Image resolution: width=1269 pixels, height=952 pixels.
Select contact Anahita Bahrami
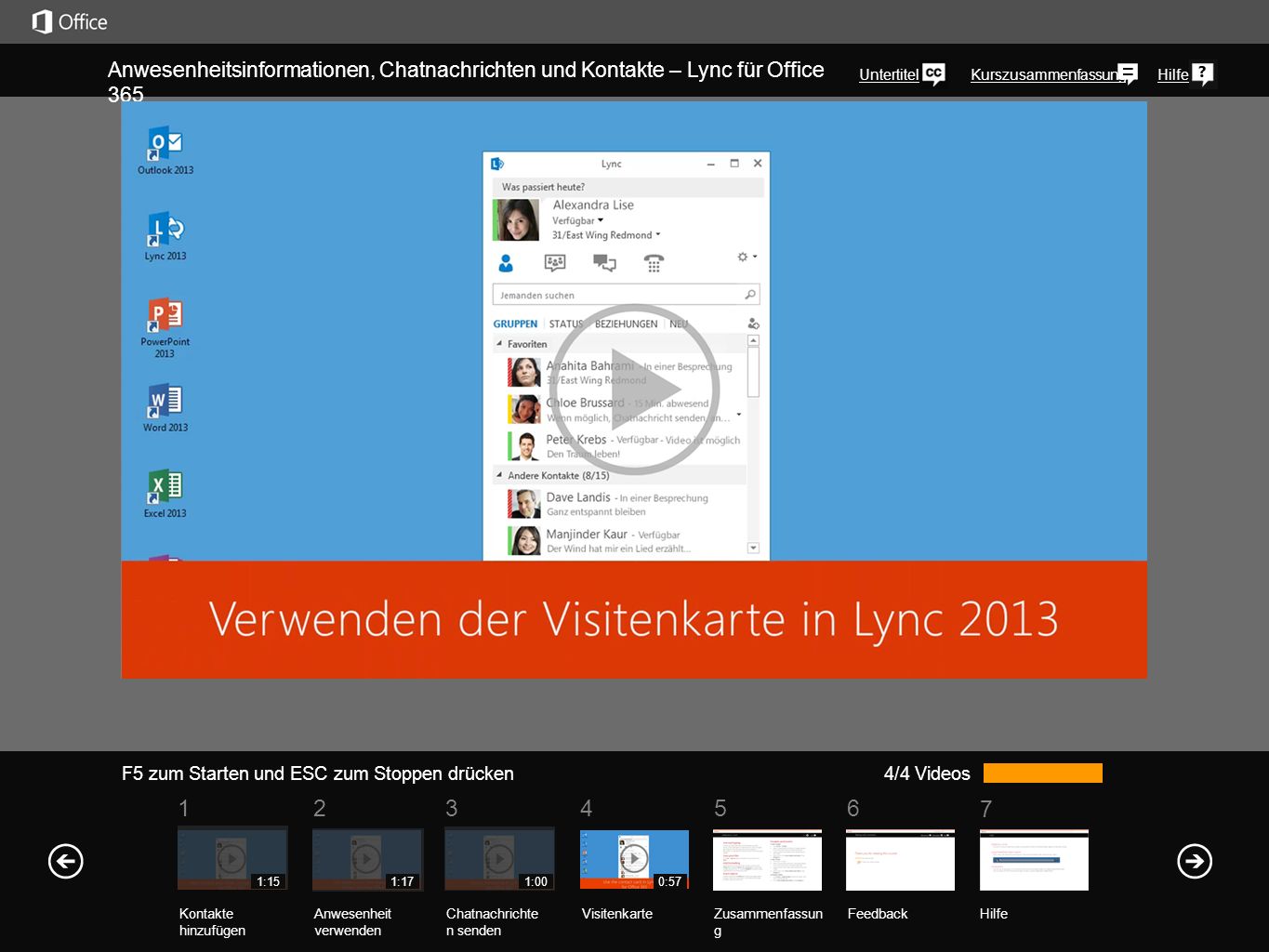[619, 373]
